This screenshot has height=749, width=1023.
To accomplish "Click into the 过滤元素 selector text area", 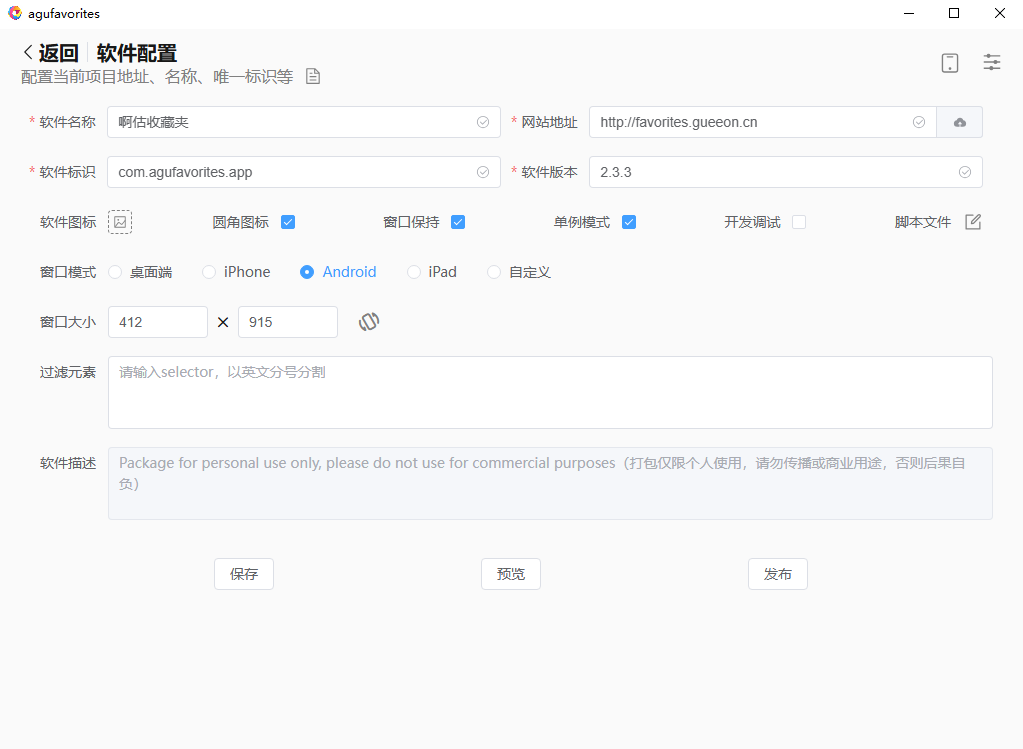I will (550, 392).
